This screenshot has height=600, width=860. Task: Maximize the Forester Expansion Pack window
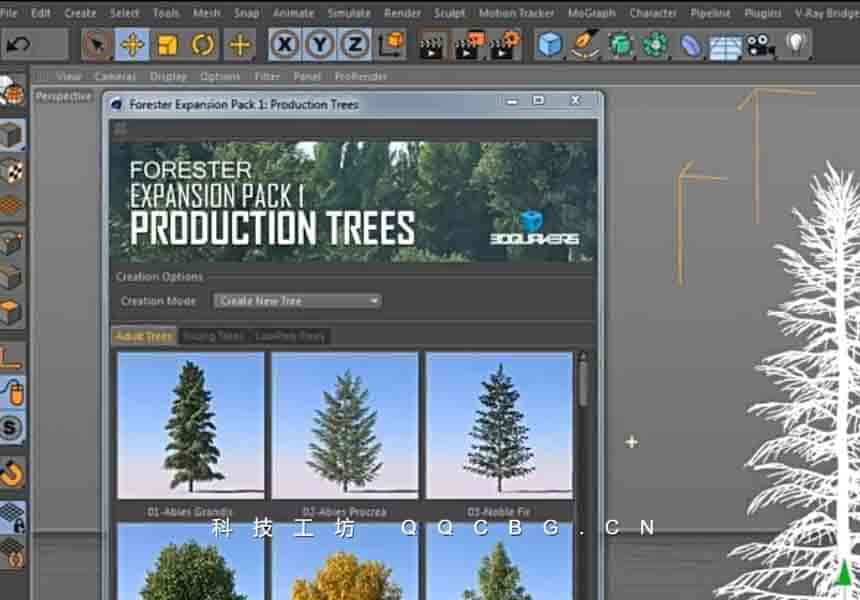point(539,100)
